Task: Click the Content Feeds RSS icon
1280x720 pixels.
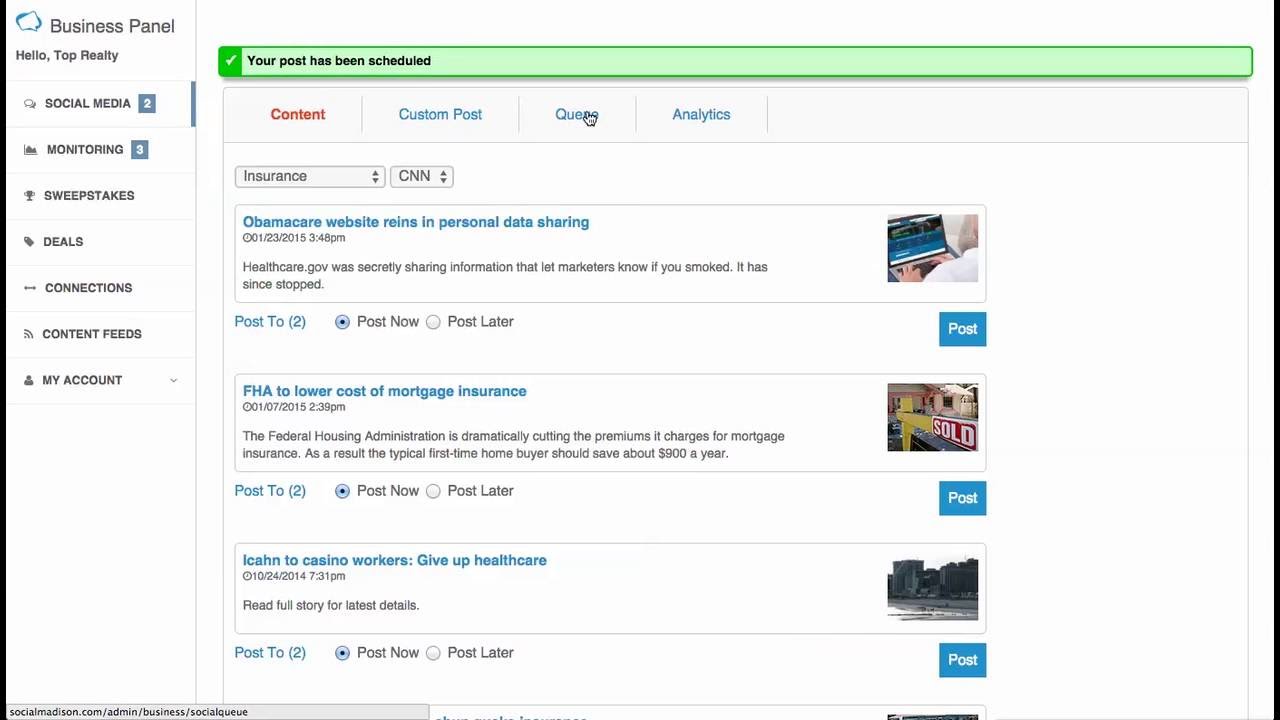Action: click(x=29, y=334)
